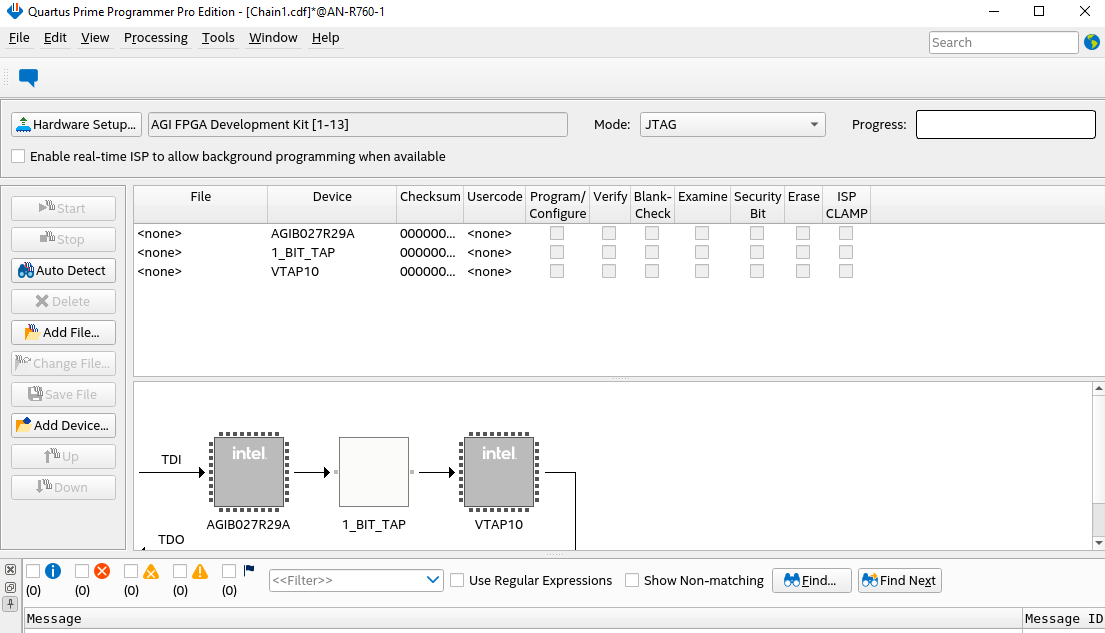Click the Add File button
The image size is (1105, 633).
click(x=64, y=332)
